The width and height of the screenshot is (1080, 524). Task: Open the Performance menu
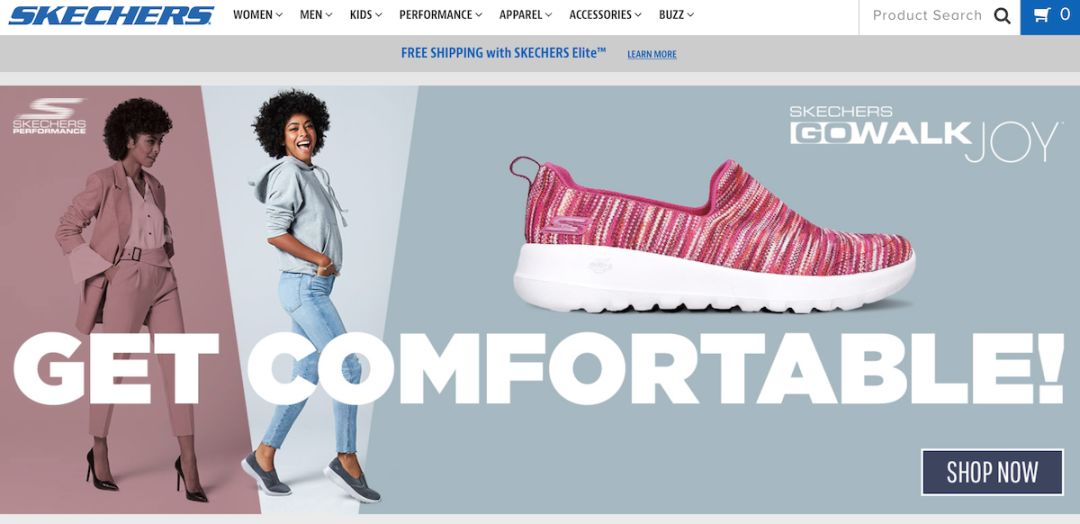tap(441, 14)
